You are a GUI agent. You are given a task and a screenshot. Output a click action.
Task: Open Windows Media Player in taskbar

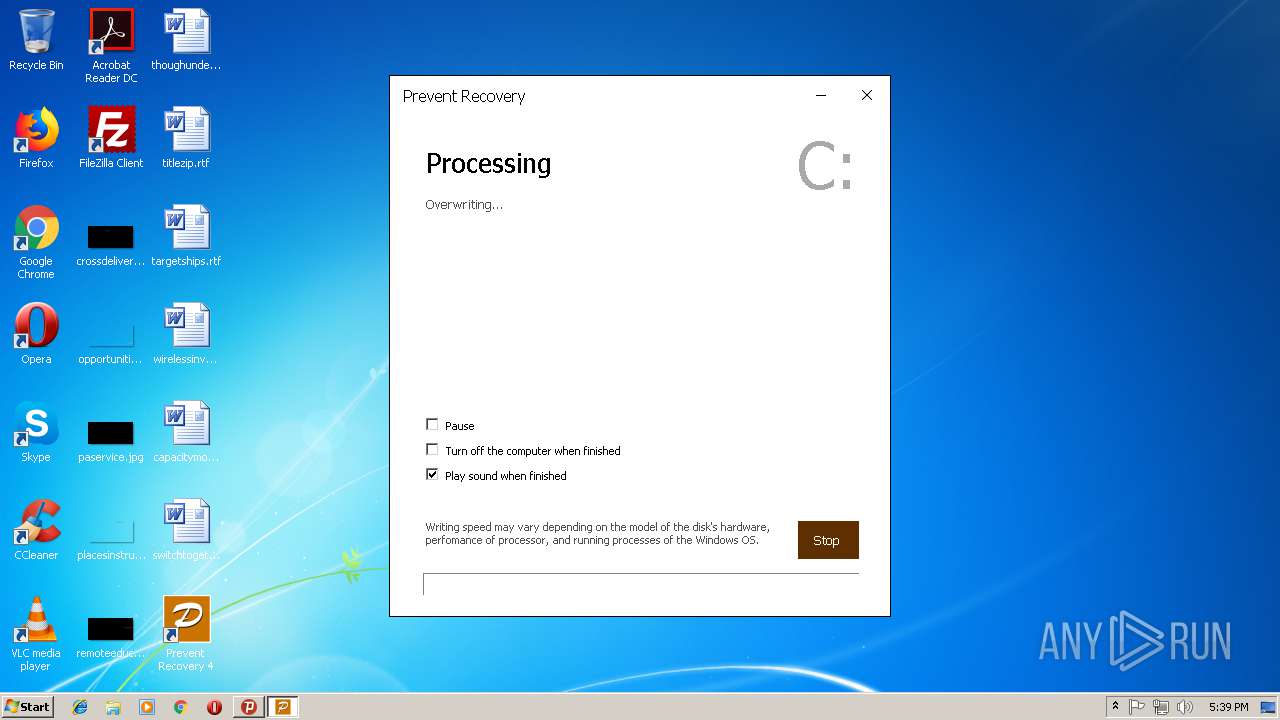(147, 707)
